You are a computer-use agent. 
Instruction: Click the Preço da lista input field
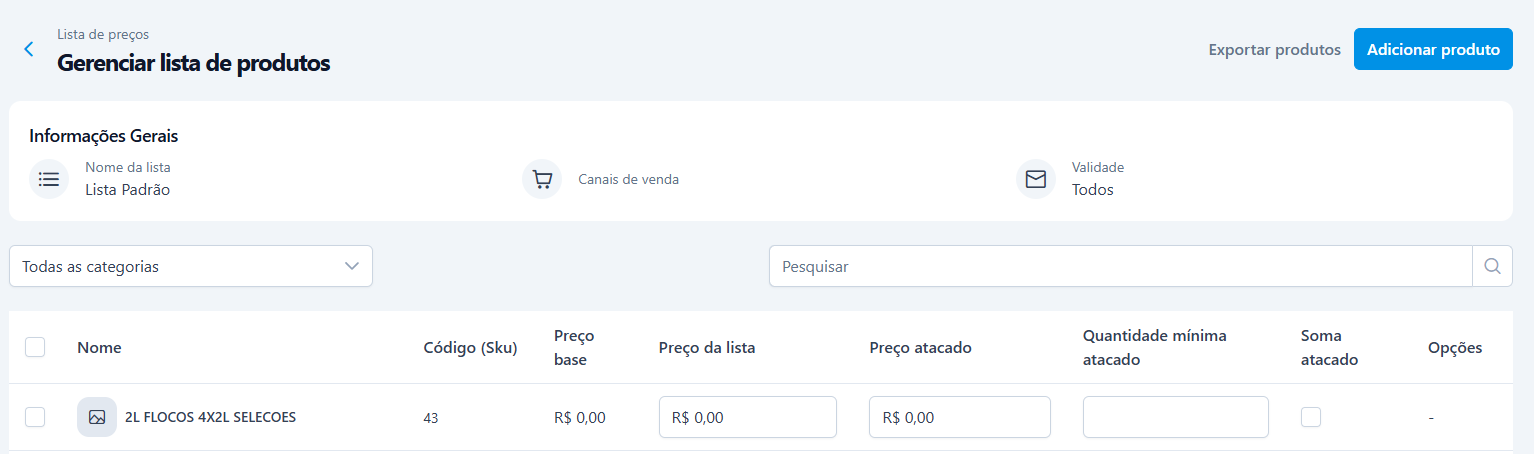pos(747,417)
